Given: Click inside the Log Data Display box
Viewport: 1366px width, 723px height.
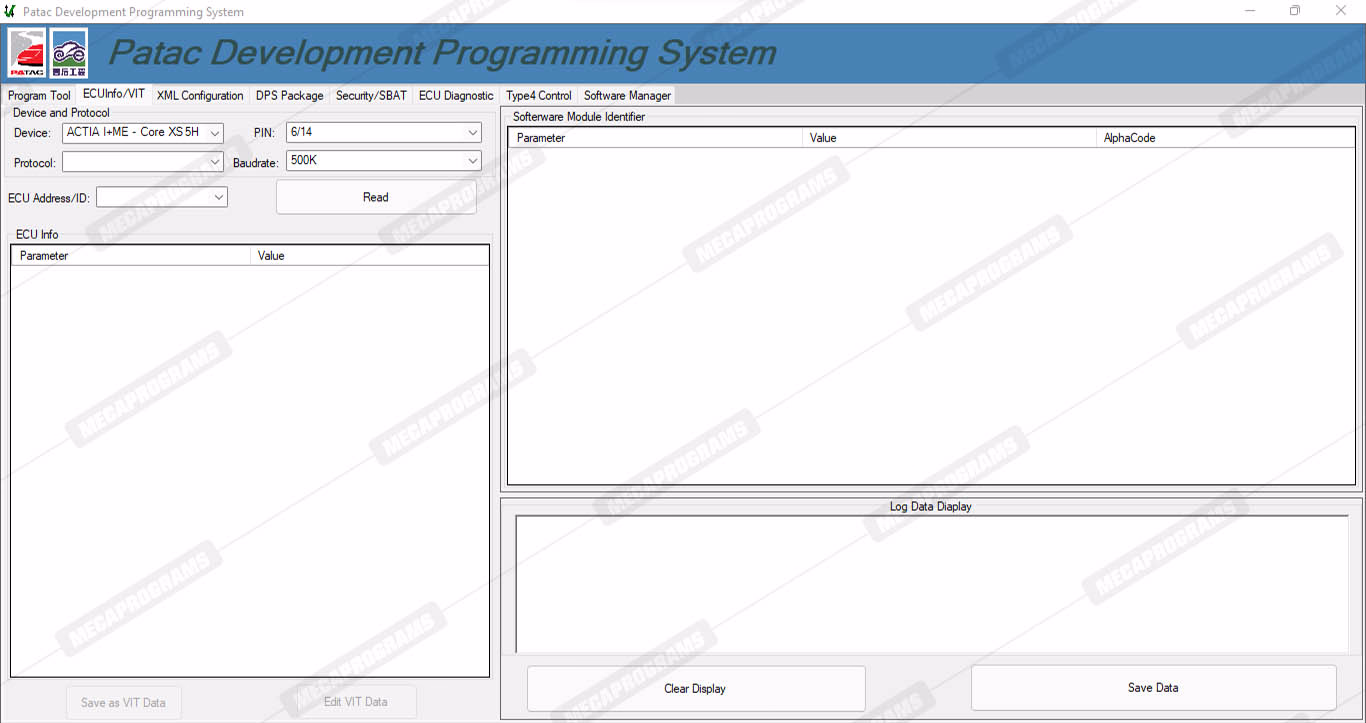Looking at the screenshot, I should point(932,584).
